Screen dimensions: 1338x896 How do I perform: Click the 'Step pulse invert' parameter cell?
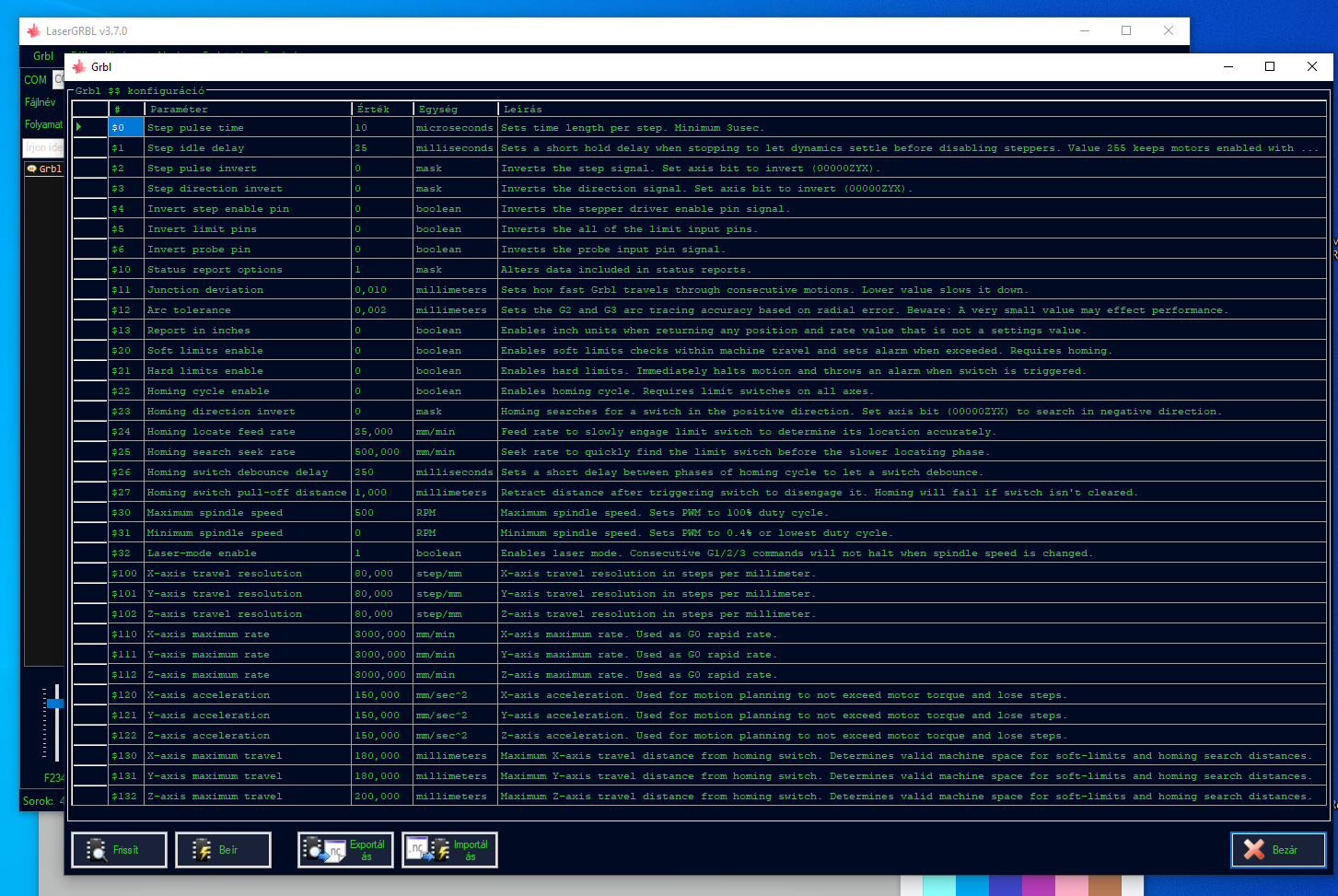(x=249, y=169)
